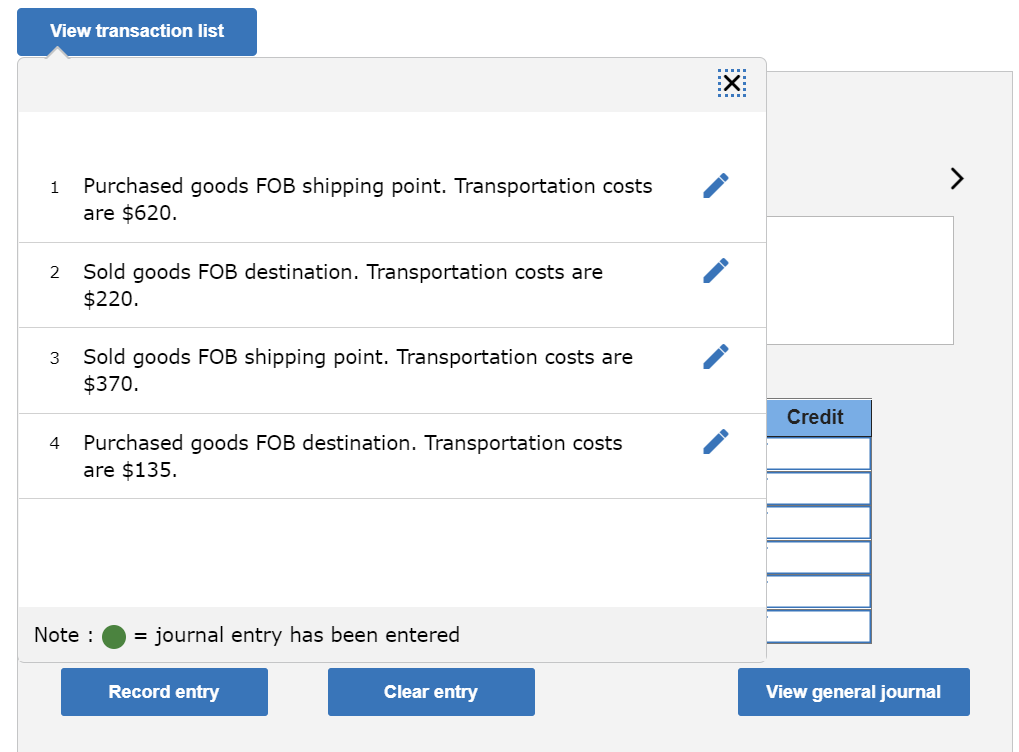Click the first Credit amount field
1019x752 pixels.
[x=816, y=453]
